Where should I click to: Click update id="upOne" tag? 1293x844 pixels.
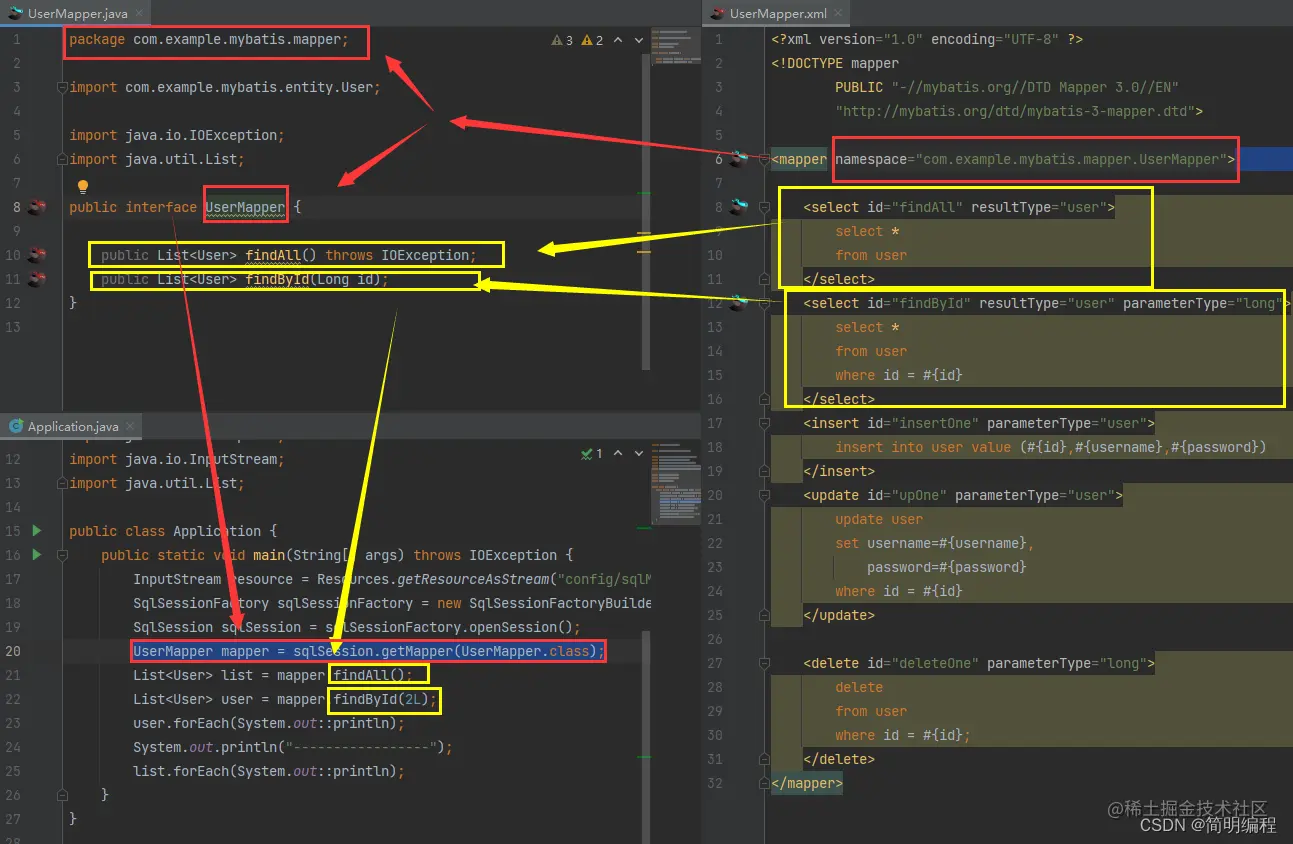[963, 495]
